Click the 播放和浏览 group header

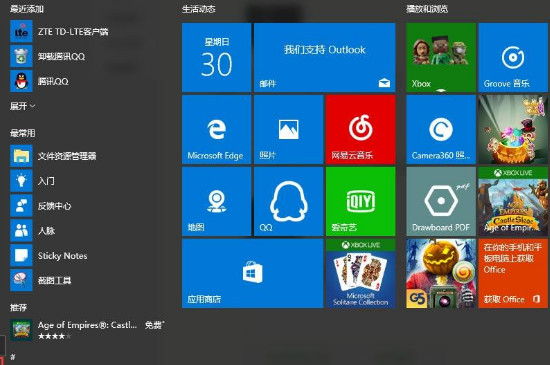click(427, 9)
